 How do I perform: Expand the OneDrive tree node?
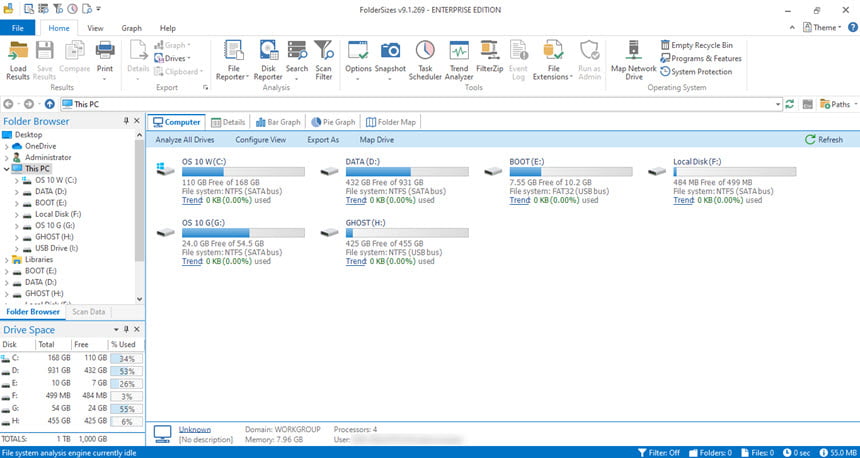tap(6, 146)
